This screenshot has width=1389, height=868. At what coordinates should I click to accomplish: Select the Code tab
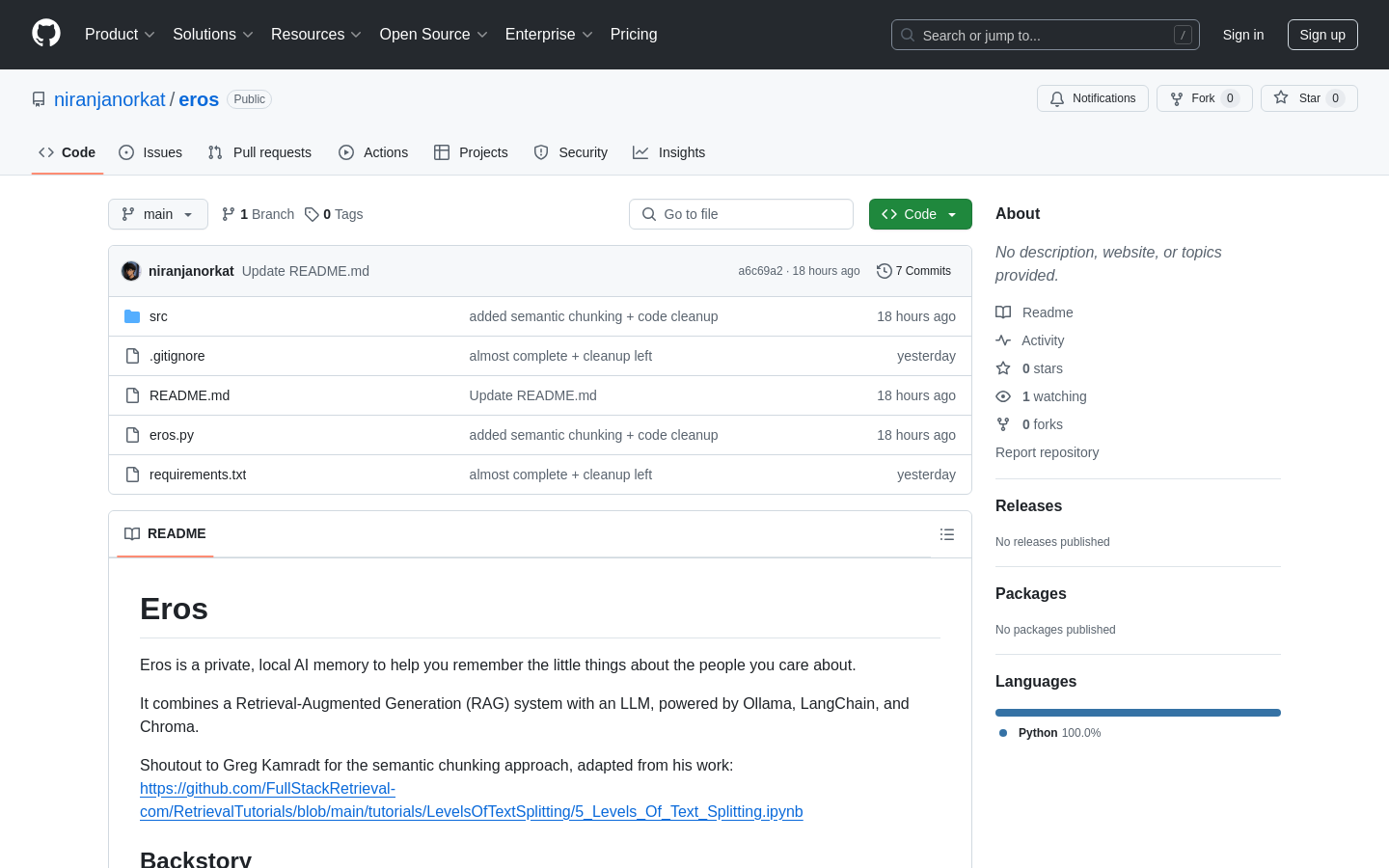coord(68,152)
